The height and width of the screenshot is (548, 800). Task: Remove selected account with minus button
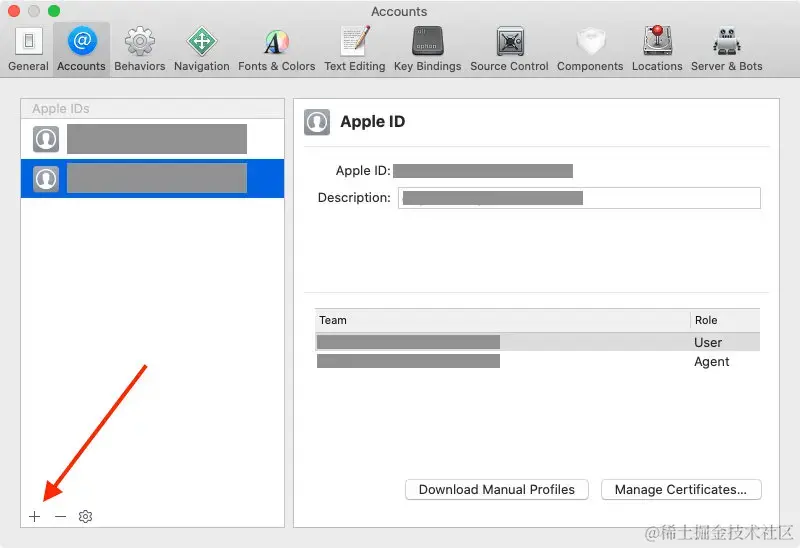[x=60, y=516]
